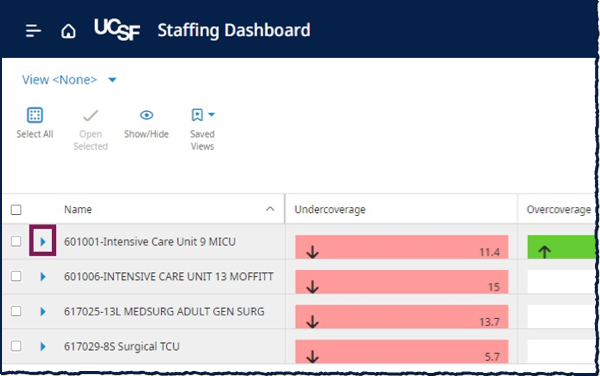
Task: Click the green up arrow in Overcoverage
Action: [544, 251]
